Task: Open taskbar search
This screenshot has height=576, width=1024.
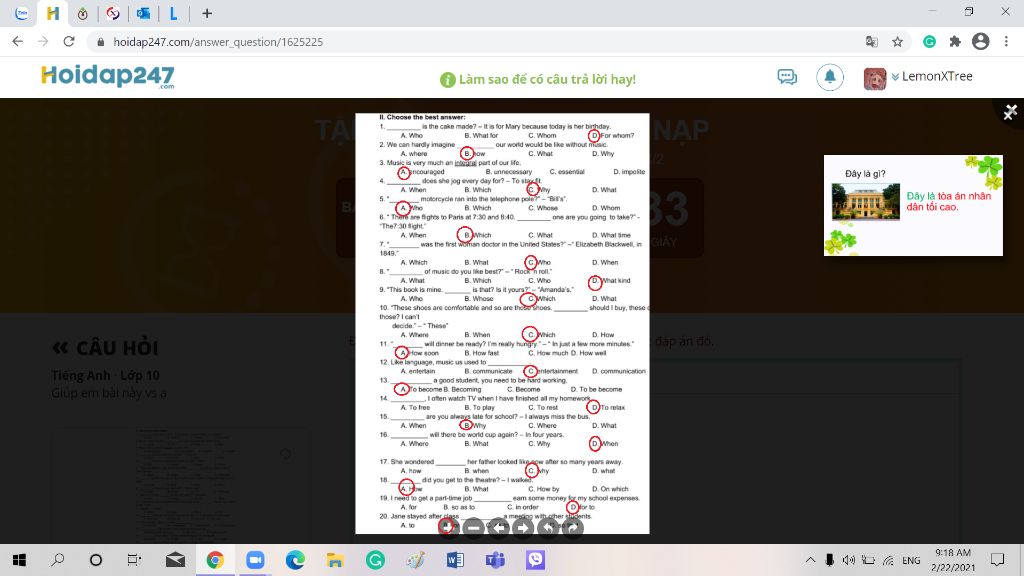Action: 57,560
